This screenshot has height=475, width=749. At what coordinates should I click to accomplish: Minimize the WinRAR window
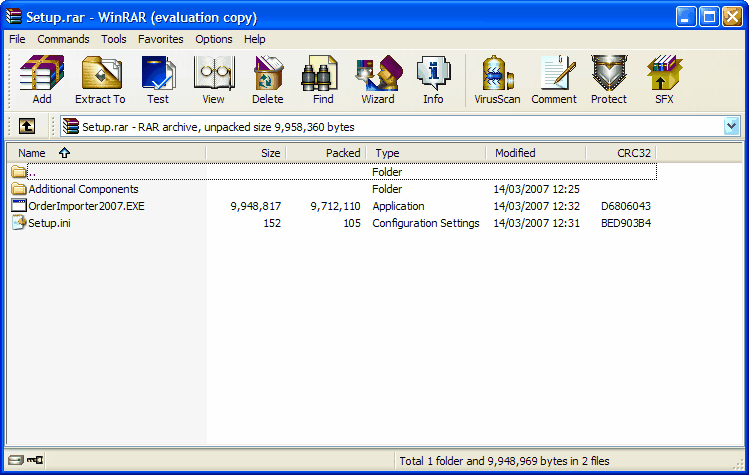coord(686,17)
